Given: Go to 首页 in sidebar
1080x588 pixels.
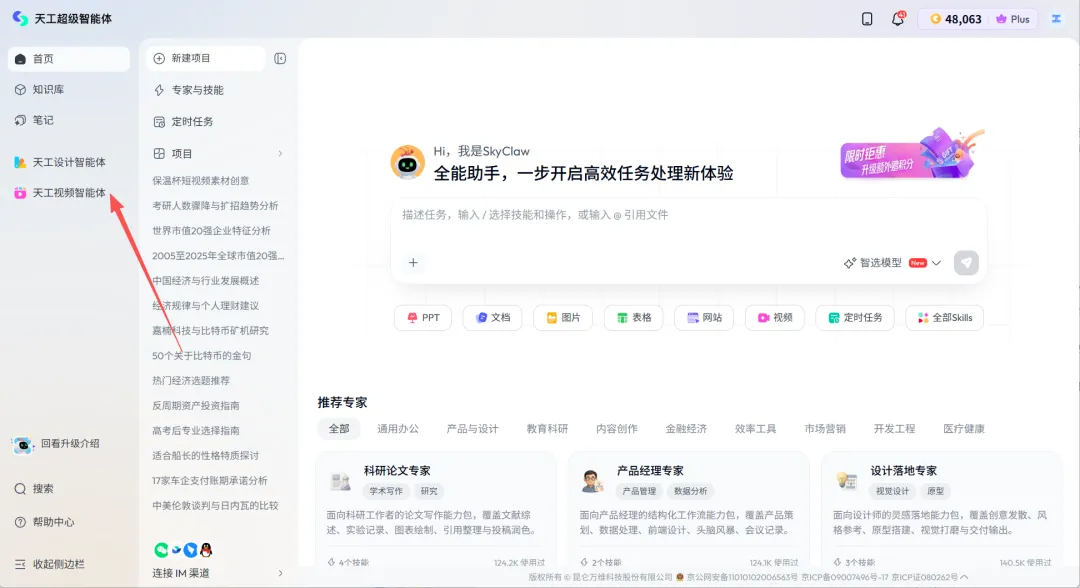Looking at the screenshot, I should point(68,59).
